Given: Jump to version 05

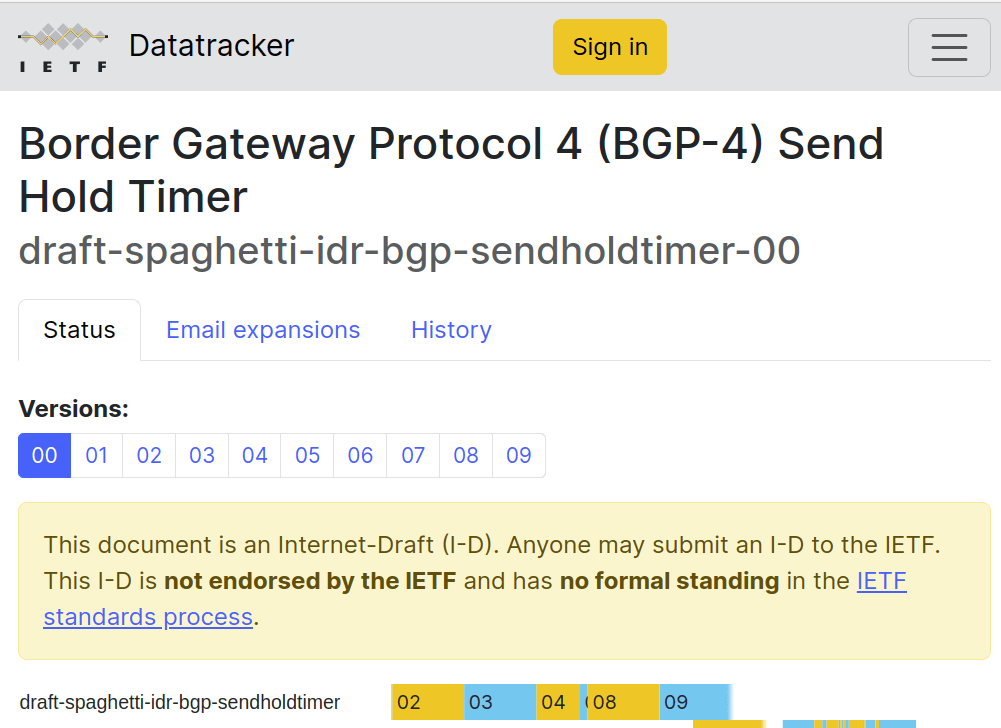Looking at the screenshot, I should click(308, 456).
